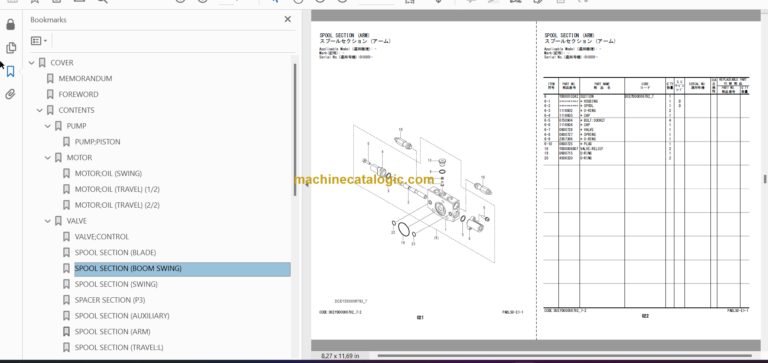Open the security lock panel in sidebar
The image size is (768, 363).
[x=10, y=24]
